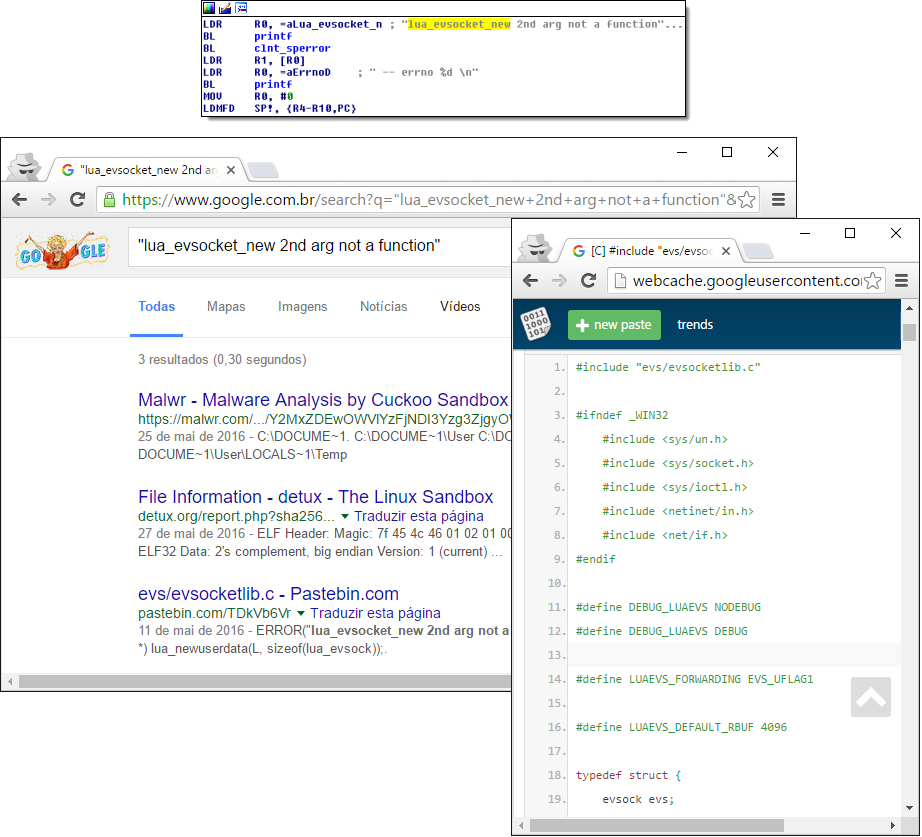Viewport: 922px width, 837px height.
Task: Expand dropdown arrow beside detux.org URL
Action: [345, 516]
